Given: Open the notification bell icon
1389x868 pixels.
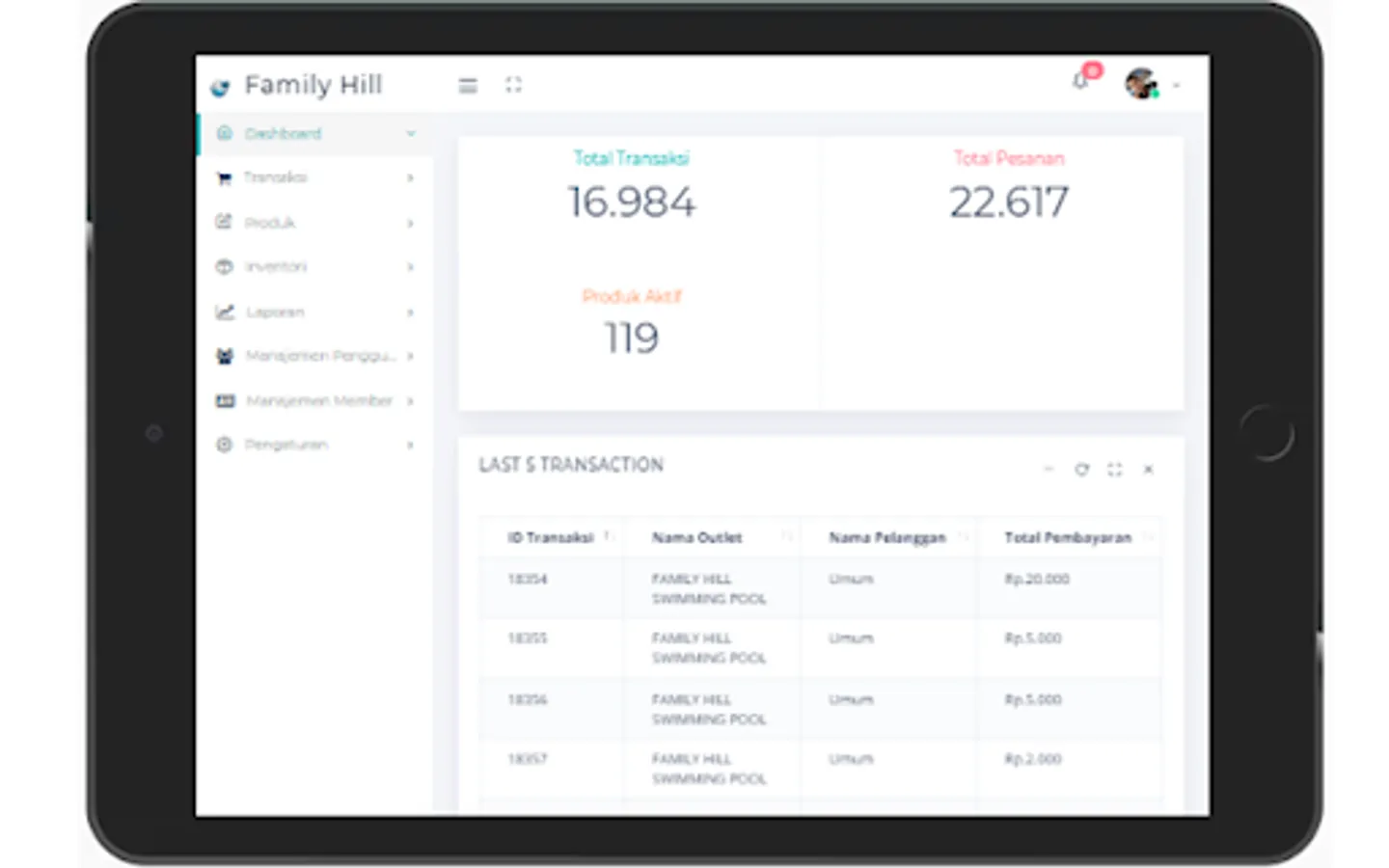Looking at the screenshot, I should pyautogui.click(x=1081, y=81).
